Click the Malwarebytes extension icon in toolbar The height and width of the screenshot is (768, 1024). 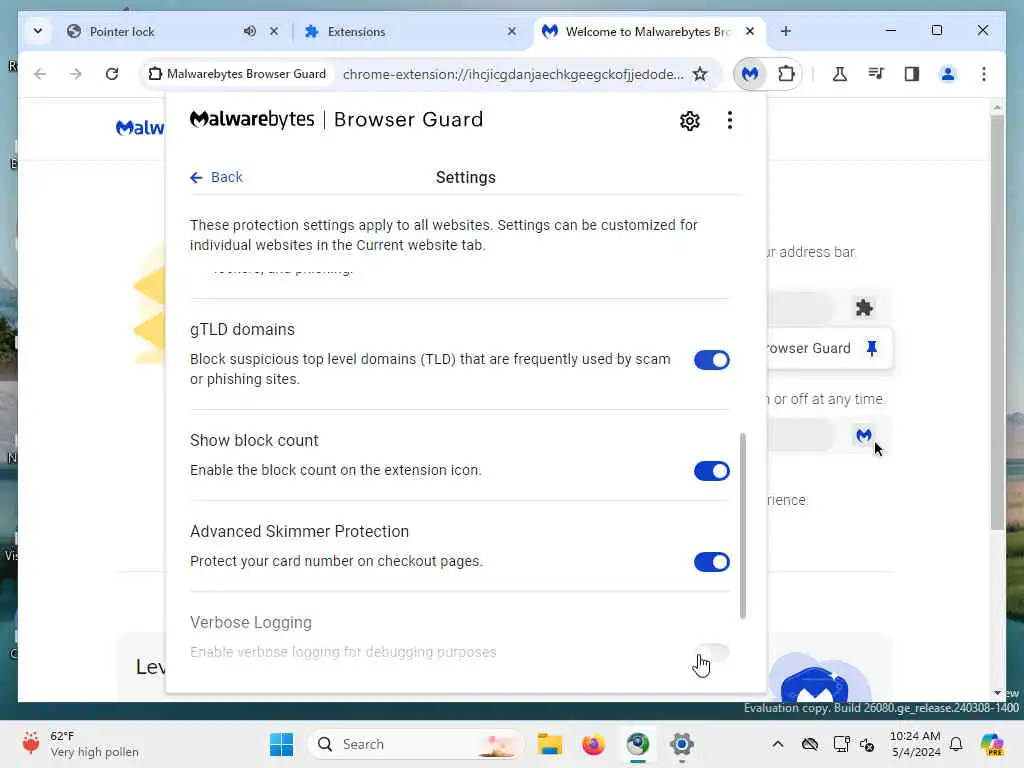750,74
